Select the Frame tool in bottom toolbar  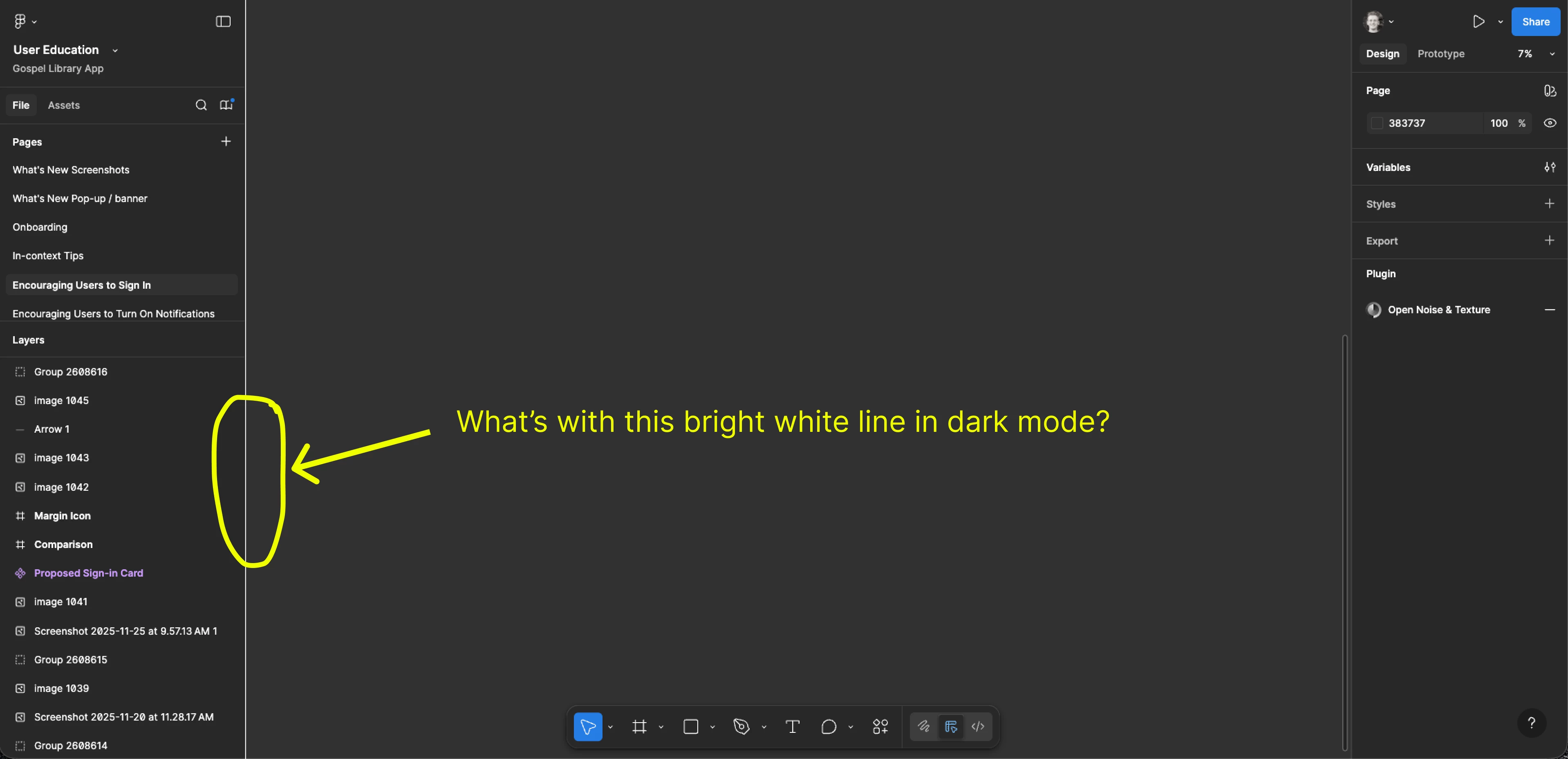coord(639,726)
